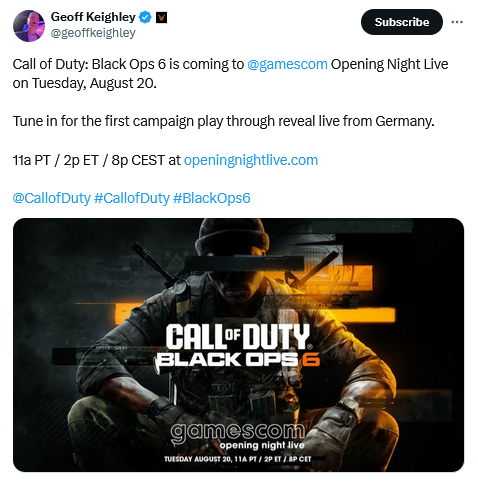Screen dimensions: 478x485
Task: Open the three-dot more options menu
Action: point(457,22)
